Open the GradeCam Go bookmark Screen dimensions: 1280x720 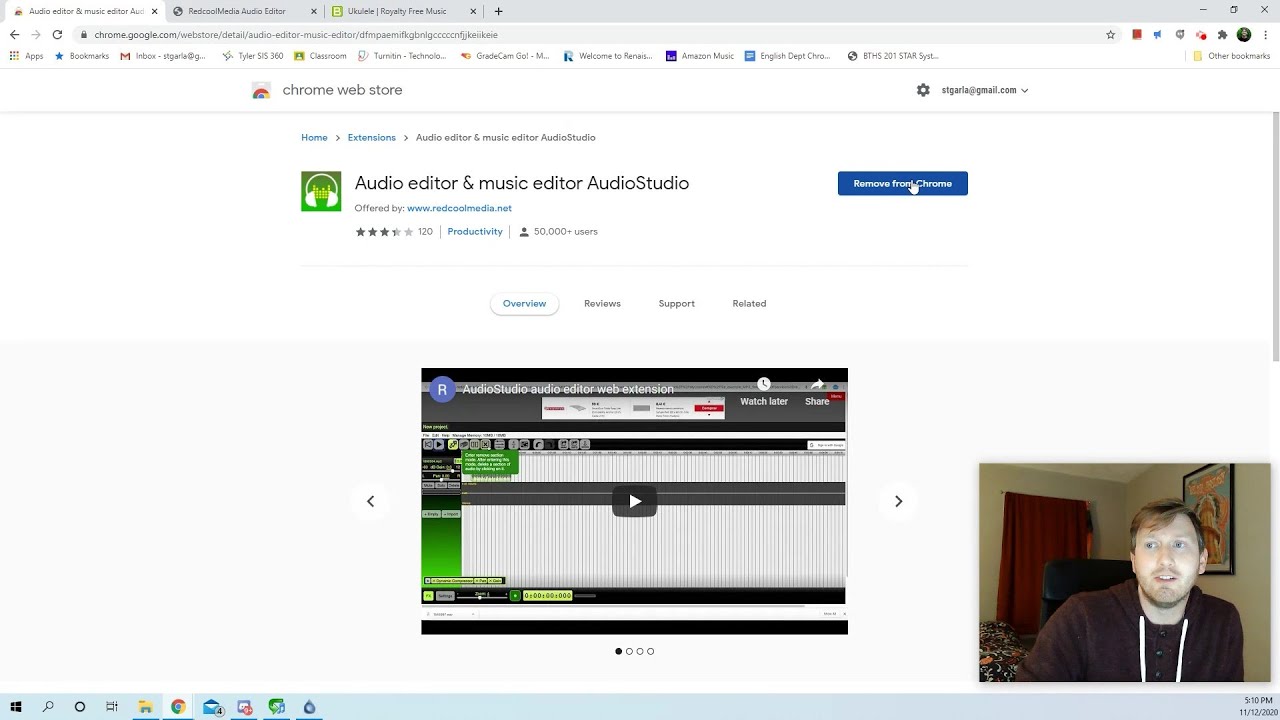pyautogui.click(x=505, y=56)
